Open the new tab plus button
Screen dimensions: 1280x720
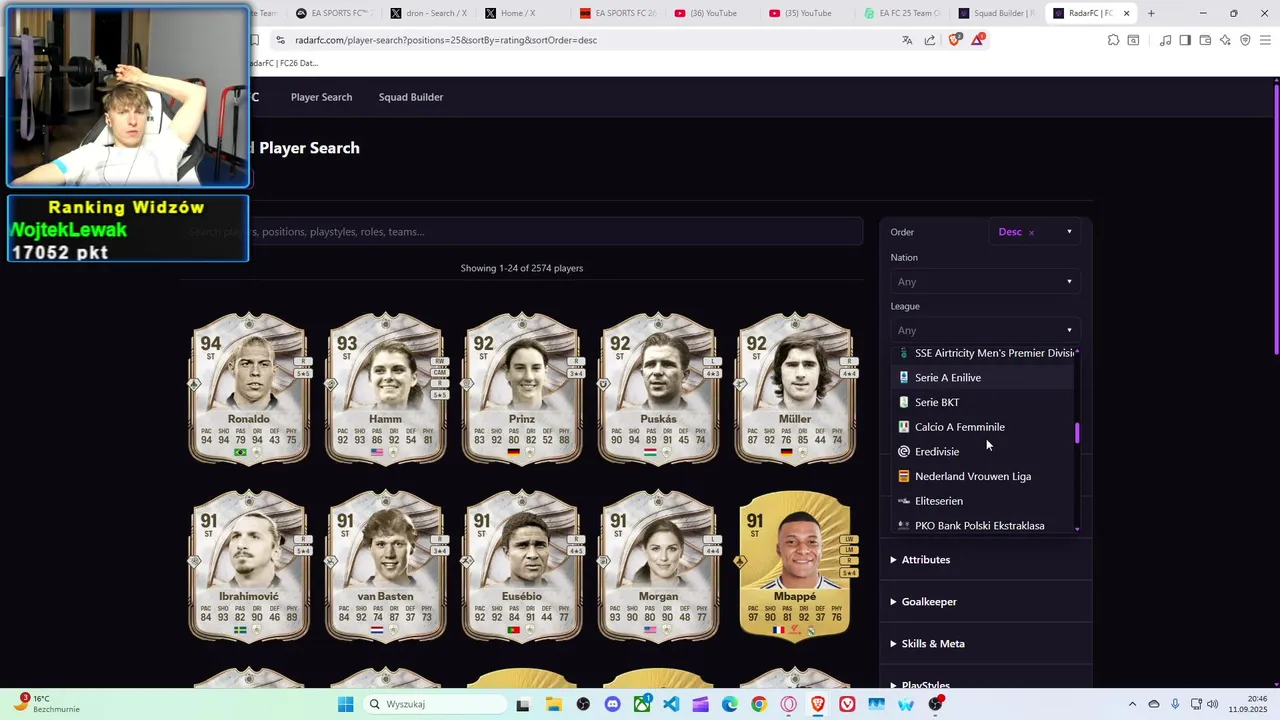tap(1151, 13)
